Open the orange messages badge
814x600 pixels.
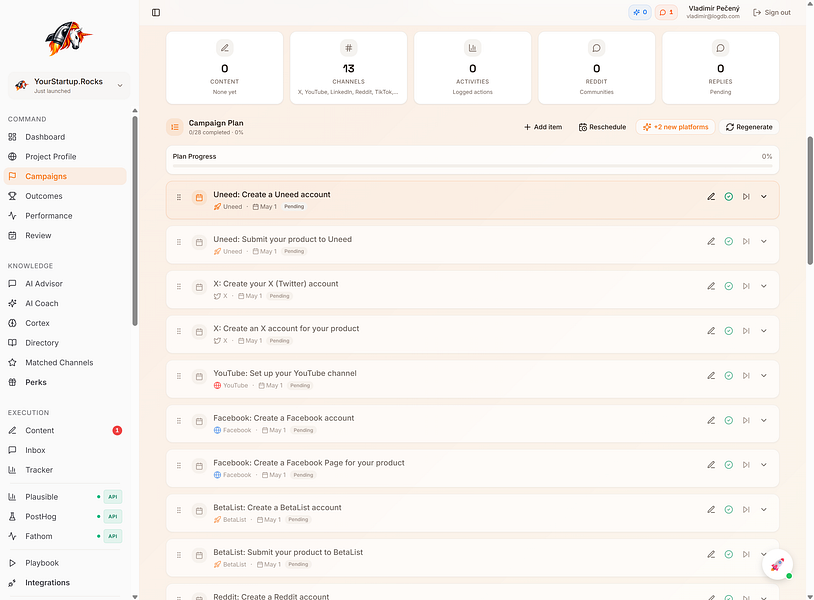click(x=666, y=12)
